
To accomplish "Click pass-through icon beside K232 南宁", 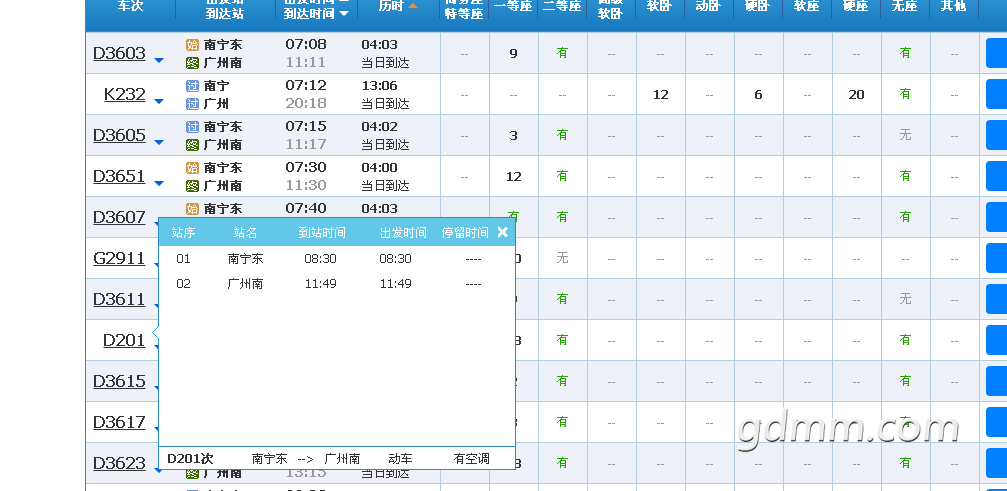I will click(192, 85).
